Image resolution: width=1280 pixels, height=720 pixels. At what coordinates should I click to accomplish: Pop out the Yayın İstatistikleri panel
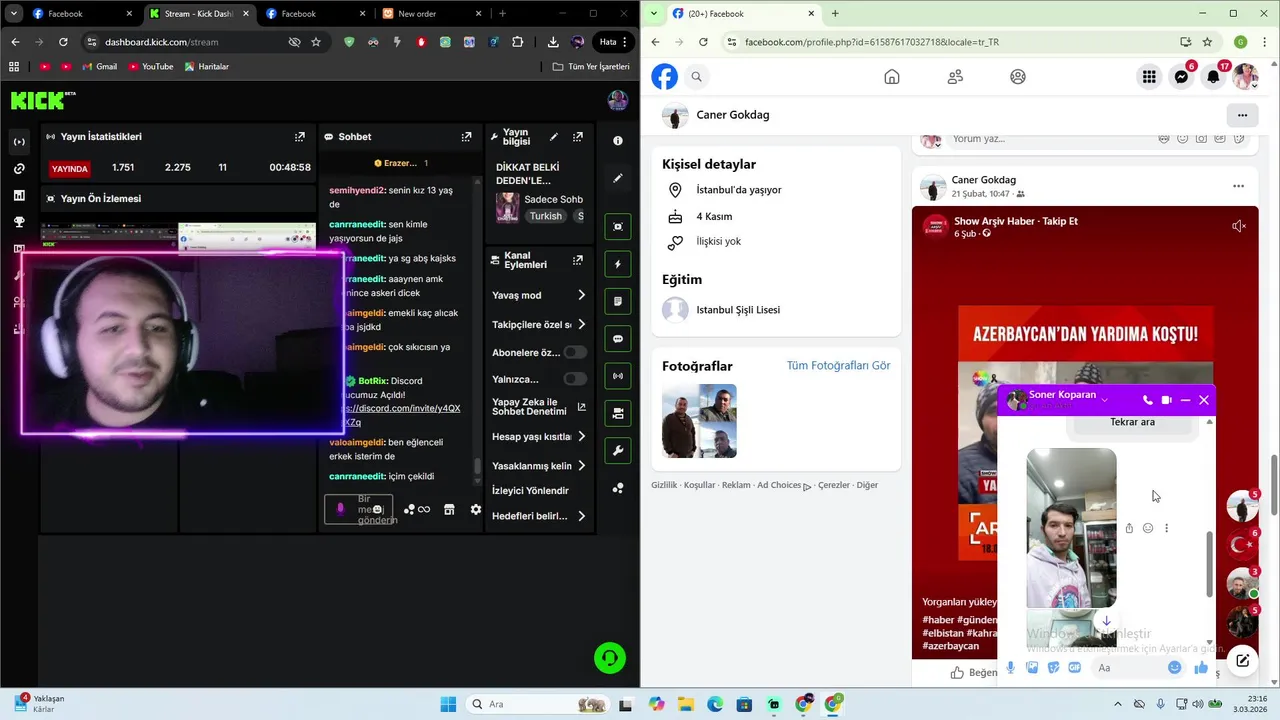300,137
